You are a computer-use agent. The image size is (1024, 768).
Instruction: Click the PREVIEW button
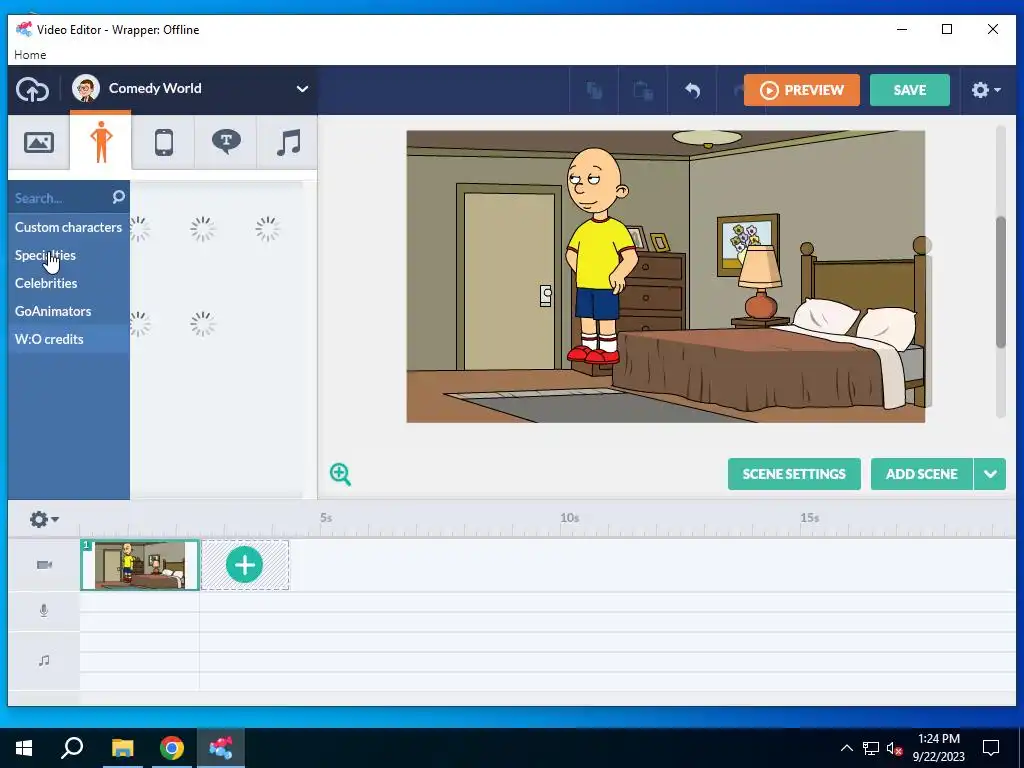click(801, 90)
